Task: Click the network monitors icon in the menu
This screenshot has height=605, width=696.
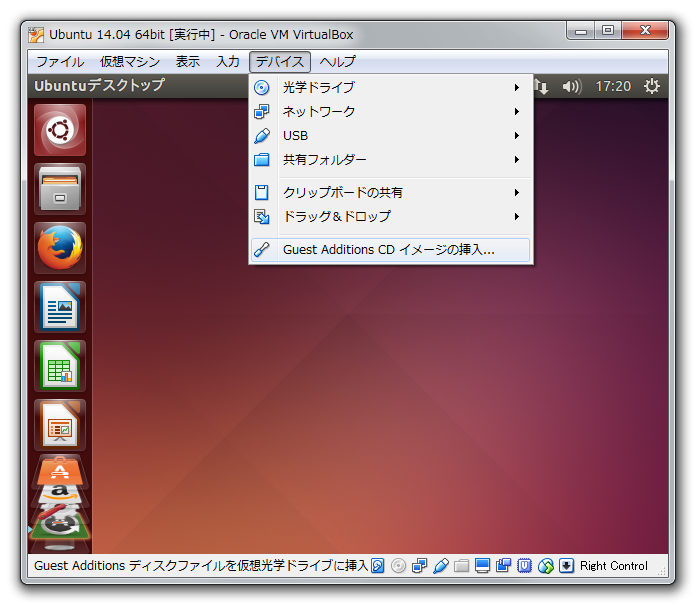Action: [x=261, y=111]
